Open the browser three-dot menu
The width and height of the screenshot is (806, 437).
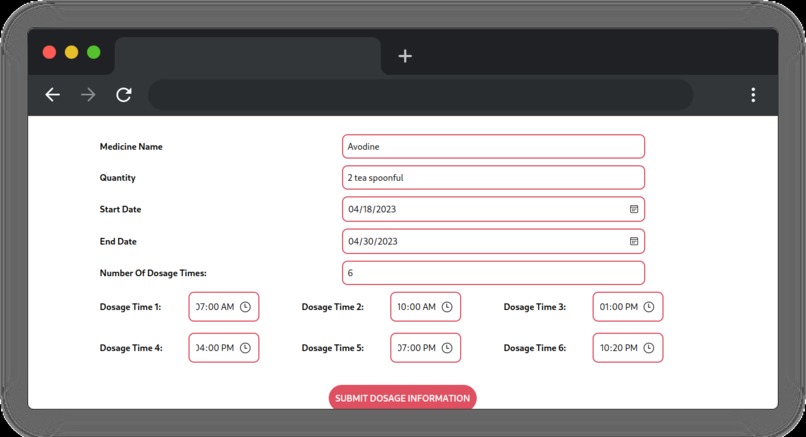[753, 95]
